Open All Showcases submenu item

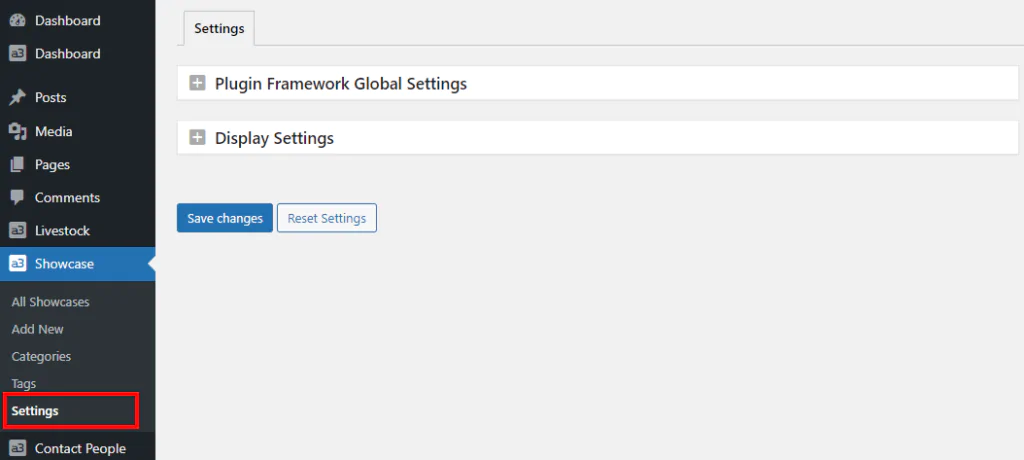point(50,302)
